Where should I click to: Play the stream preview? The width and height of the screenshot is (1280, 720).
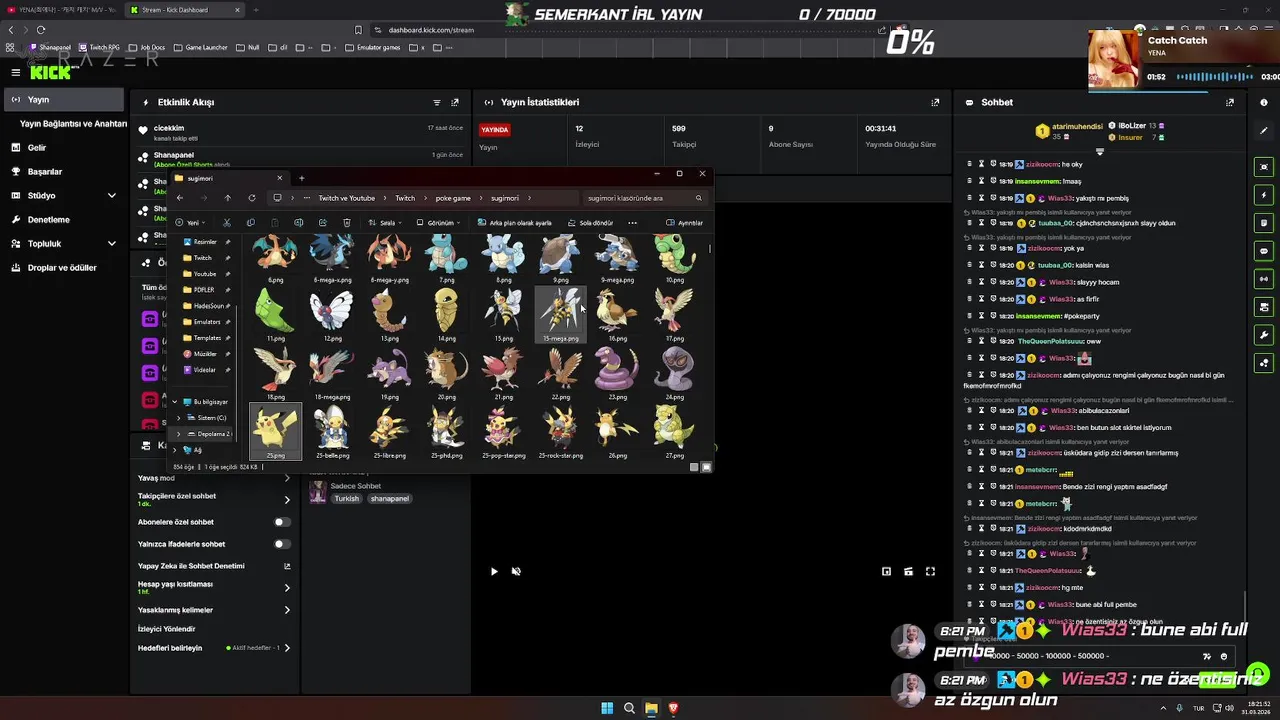point(493,571)
